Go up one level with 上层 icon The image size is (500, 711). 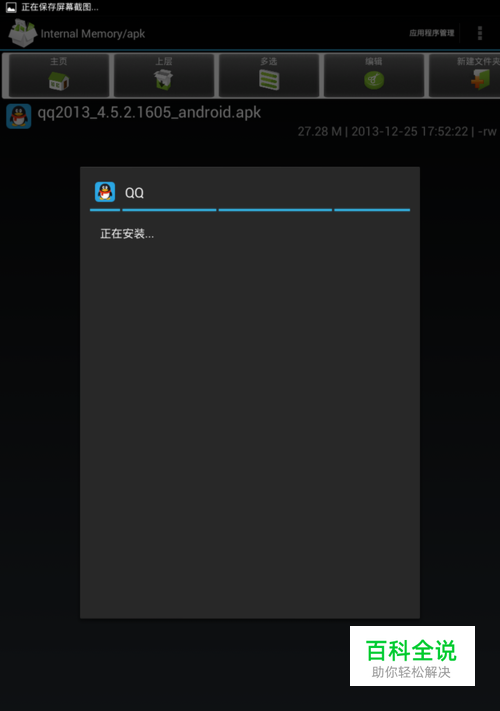[x=163, y=80]
